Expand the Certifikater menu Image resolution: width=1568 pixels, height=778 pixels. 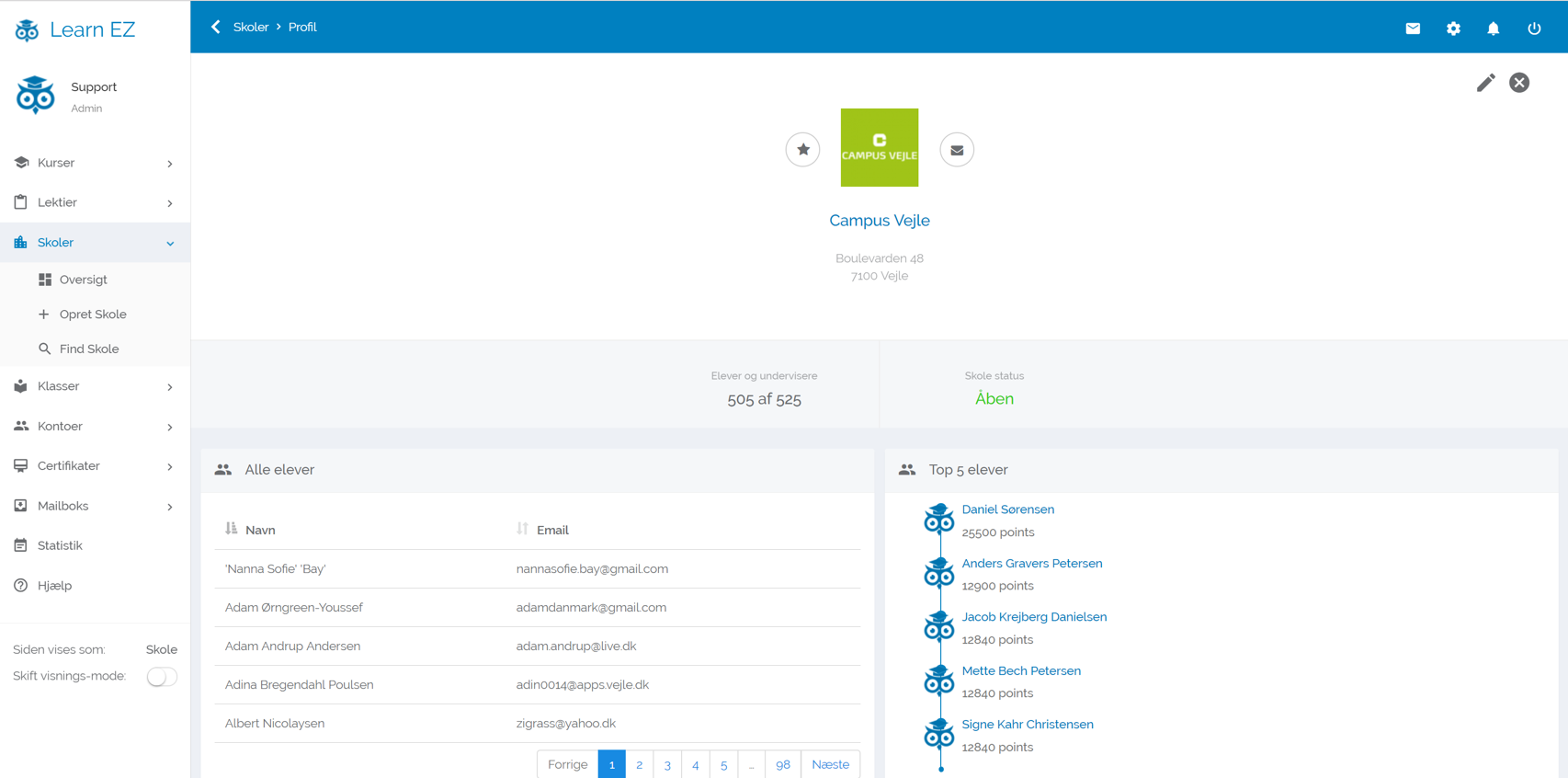click(x=95, y=466)
